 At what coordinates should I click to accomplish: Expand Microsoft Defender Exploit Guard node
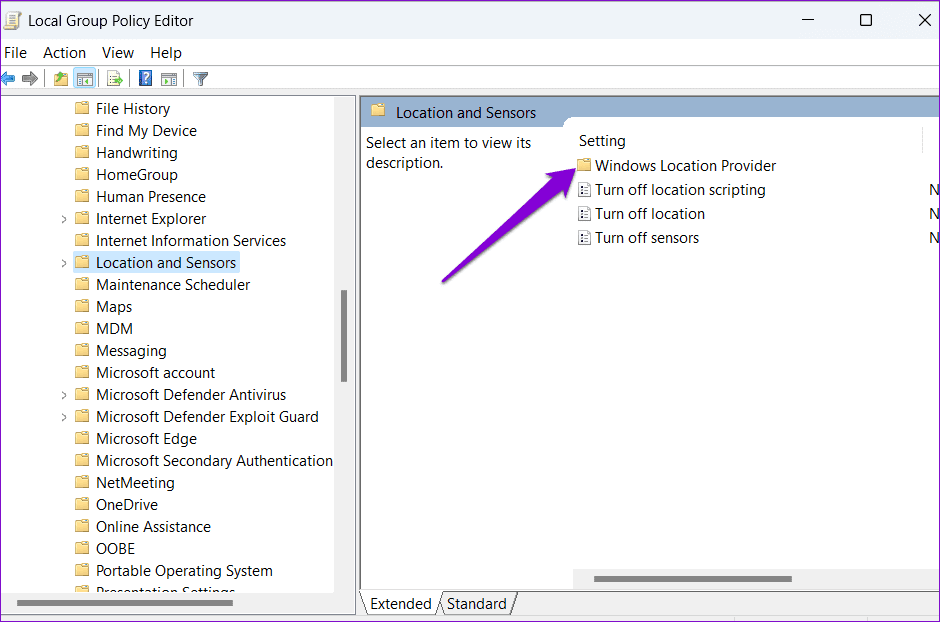pyautogui.click(x=64, y=417)
